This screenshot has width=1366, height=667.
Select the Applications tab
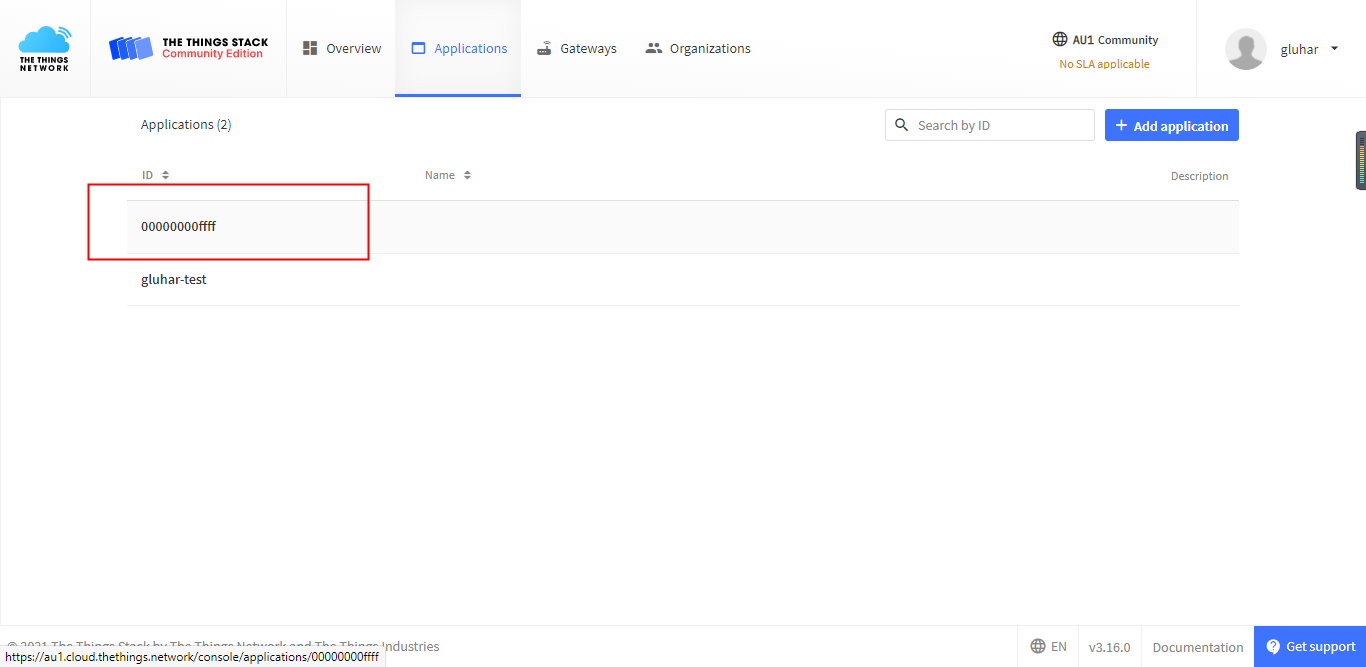459,48
